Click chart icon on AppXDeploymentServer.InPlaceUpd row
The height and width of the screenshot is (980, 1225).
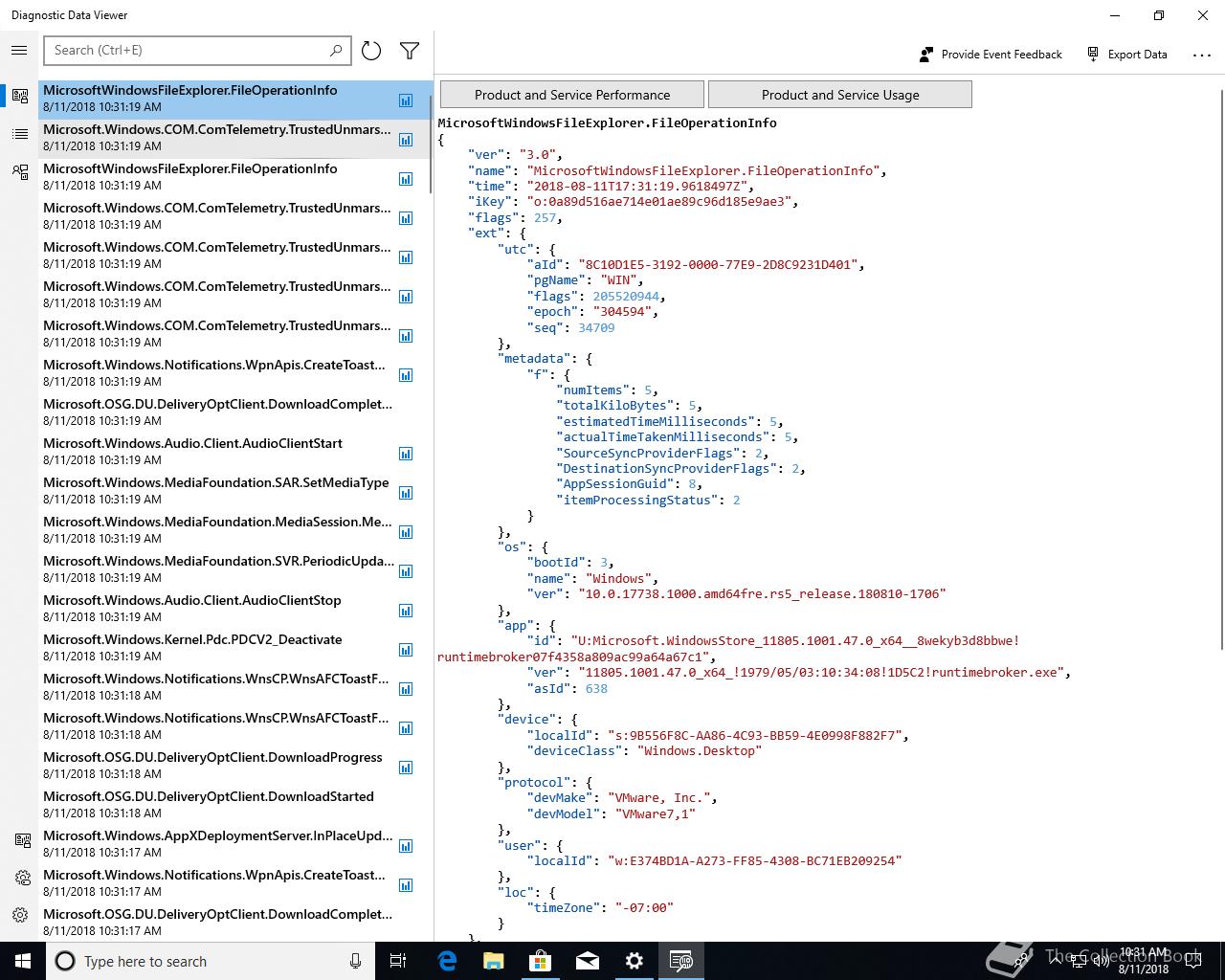[406, 846]
